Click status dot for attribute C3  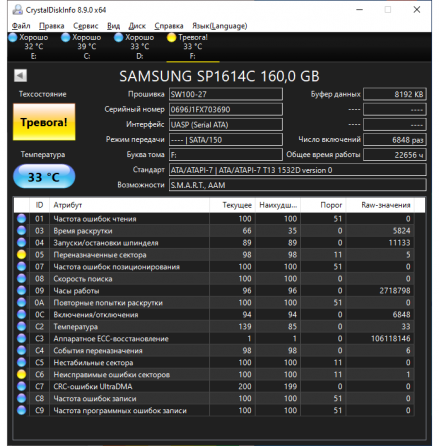point(21,339)
